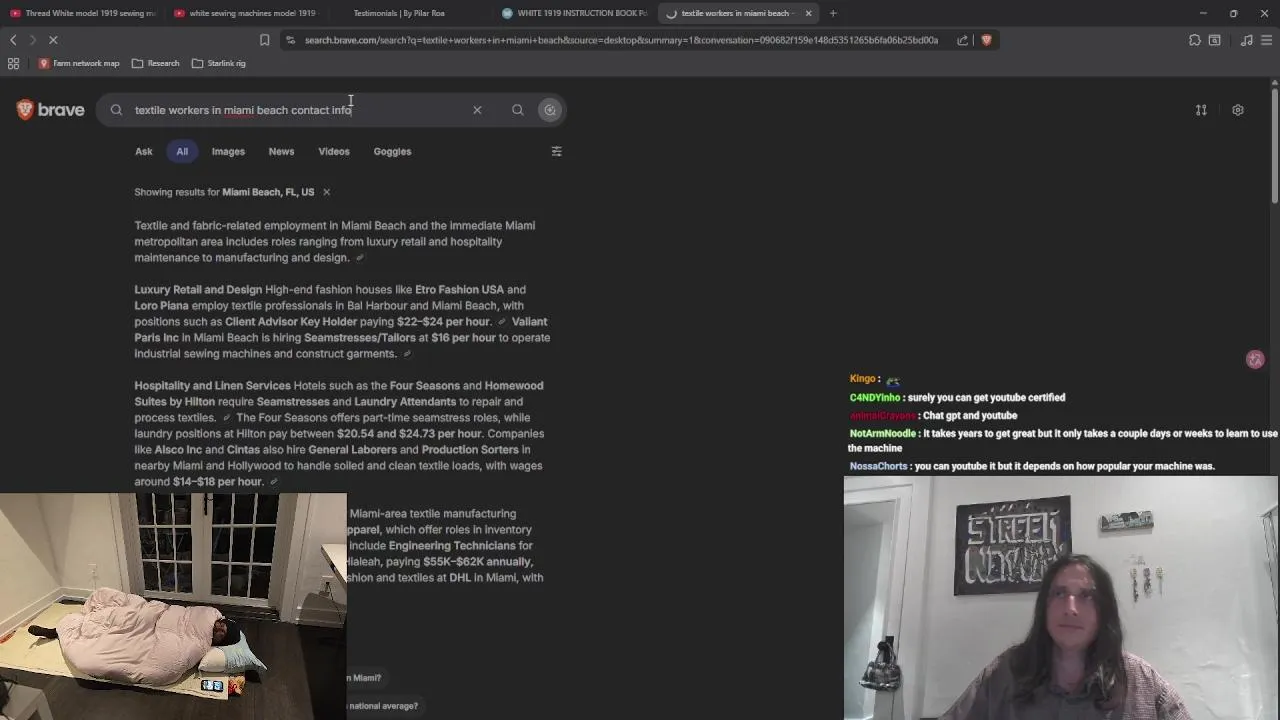Bookmark this page icon

point(264,40)
